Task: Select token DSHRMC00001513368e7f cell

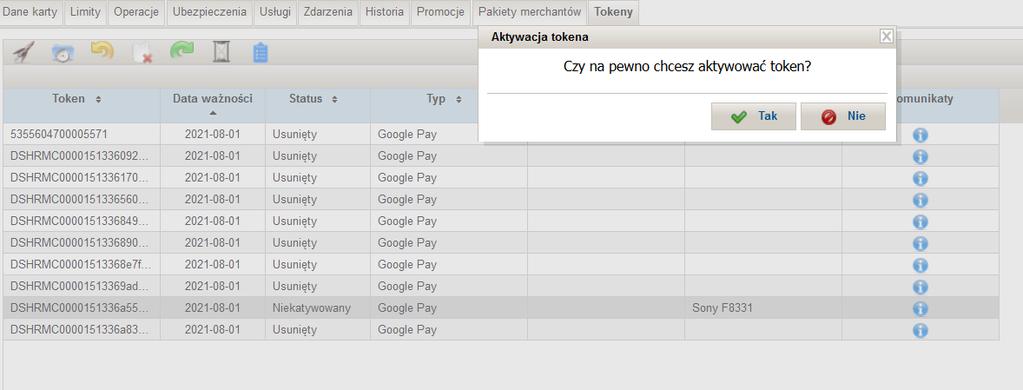Action: tap(82, 264)
